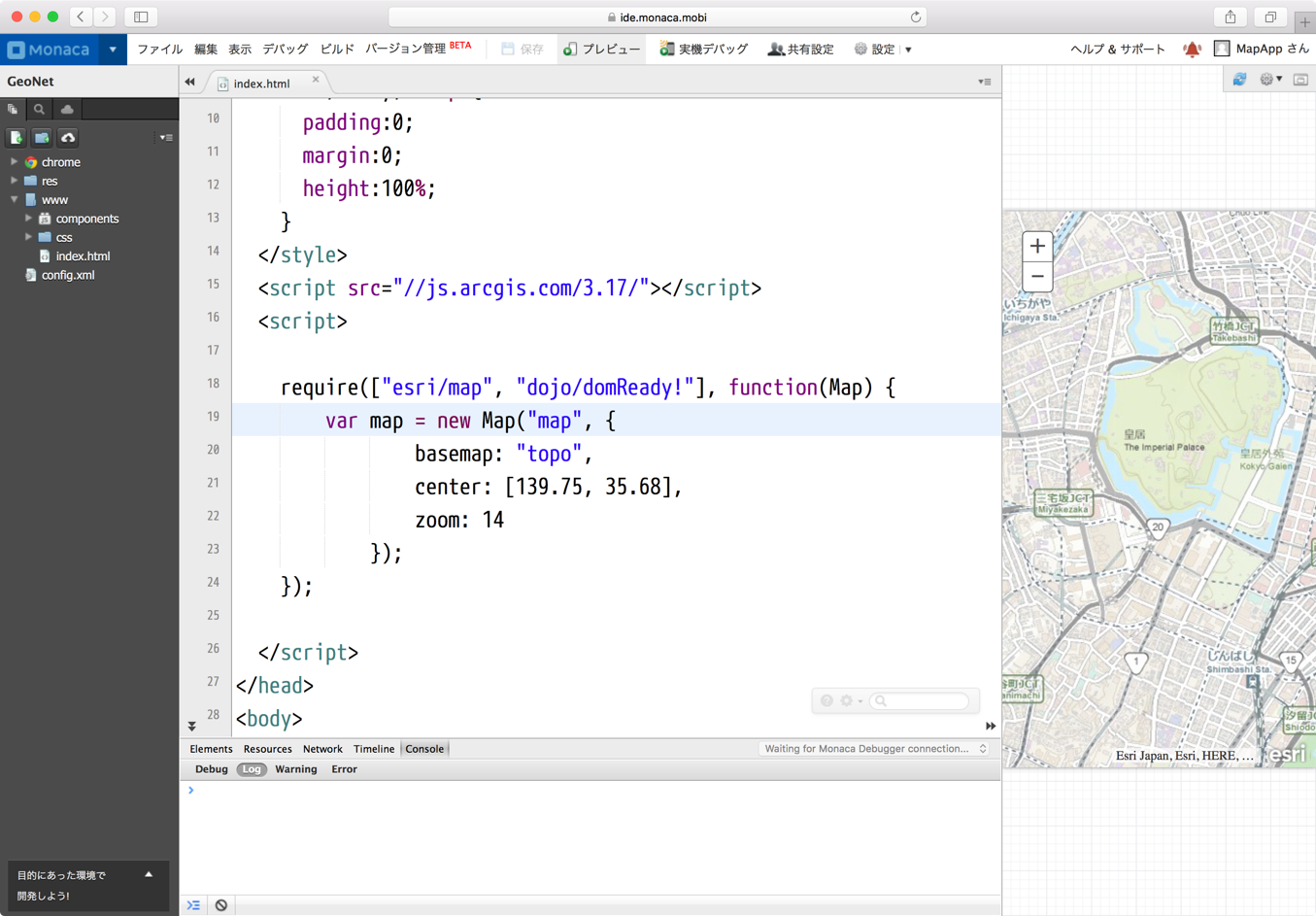
Task: Switch to the index.html editor tab
Action: 261,84
